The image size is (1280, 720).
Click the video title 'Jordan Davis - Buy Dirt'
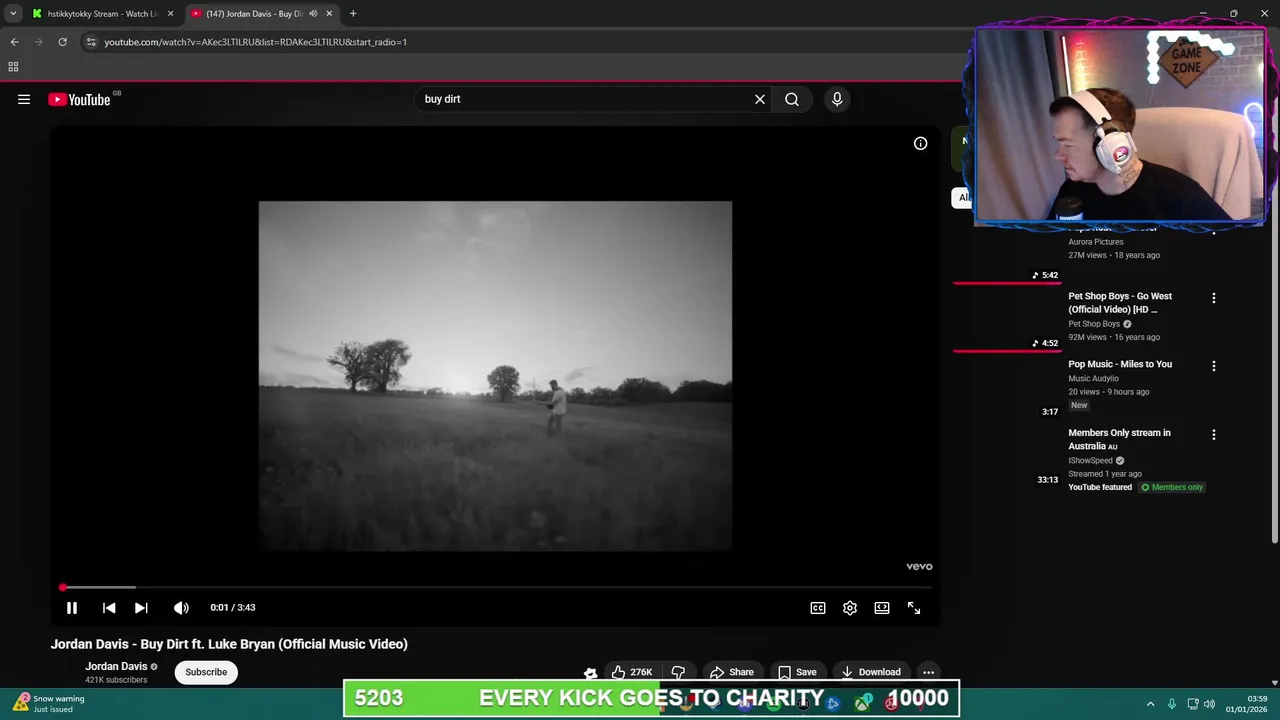[229, 644]
